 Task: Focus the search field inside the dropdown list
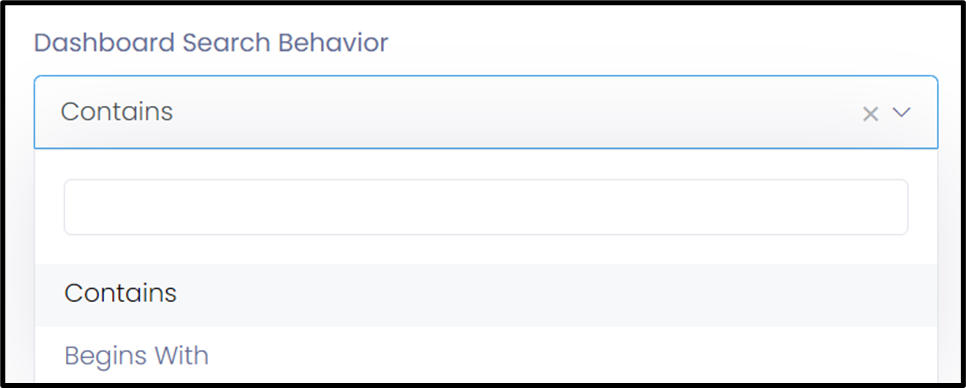(486, 207)
